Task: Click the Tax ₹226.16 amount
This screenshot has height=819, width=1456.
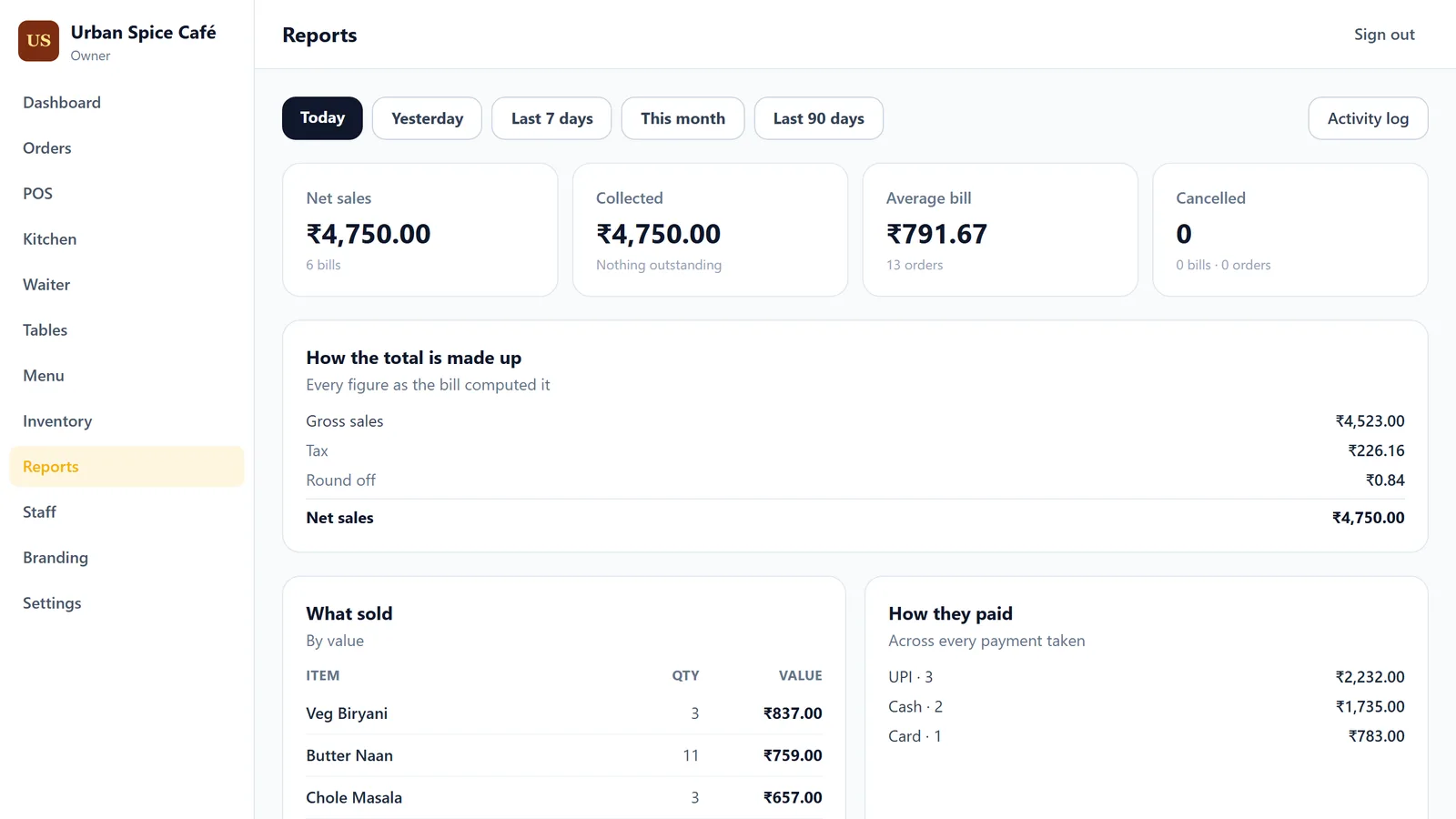Action: click(1376, 450)
